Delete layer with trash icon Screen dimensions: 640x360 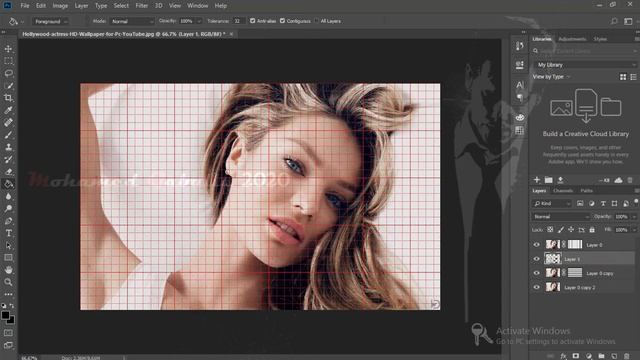(627, 356)
